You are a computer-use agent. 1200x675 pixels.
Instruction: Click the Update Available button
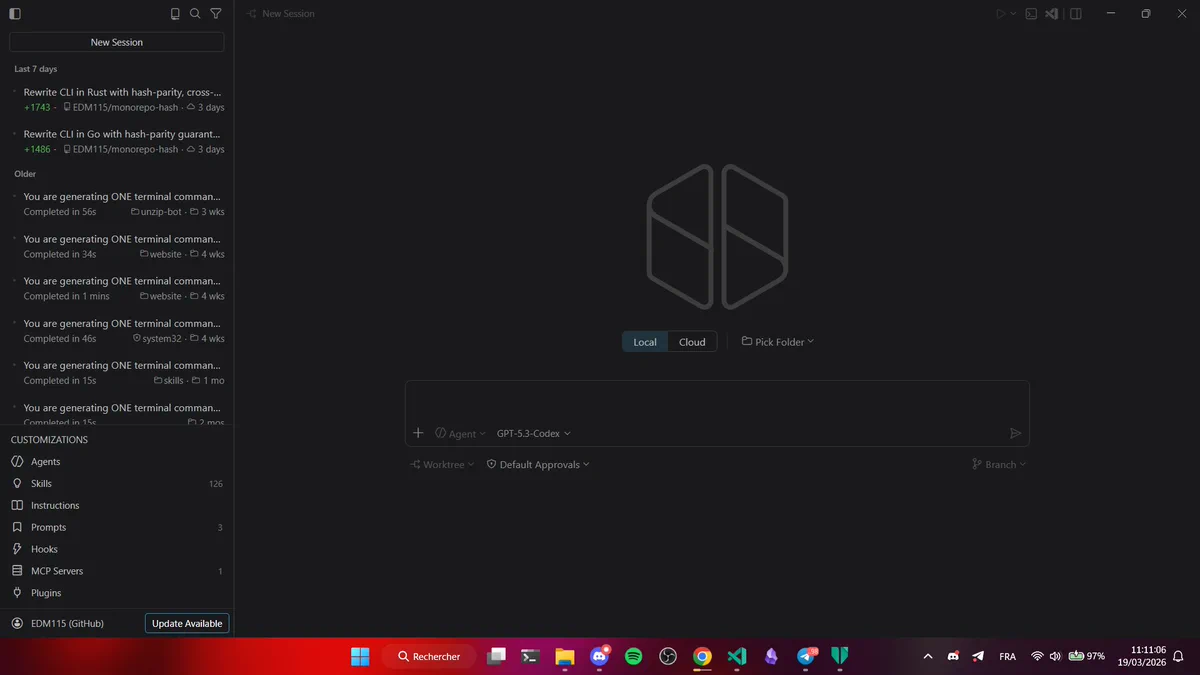tap(187, 623)
